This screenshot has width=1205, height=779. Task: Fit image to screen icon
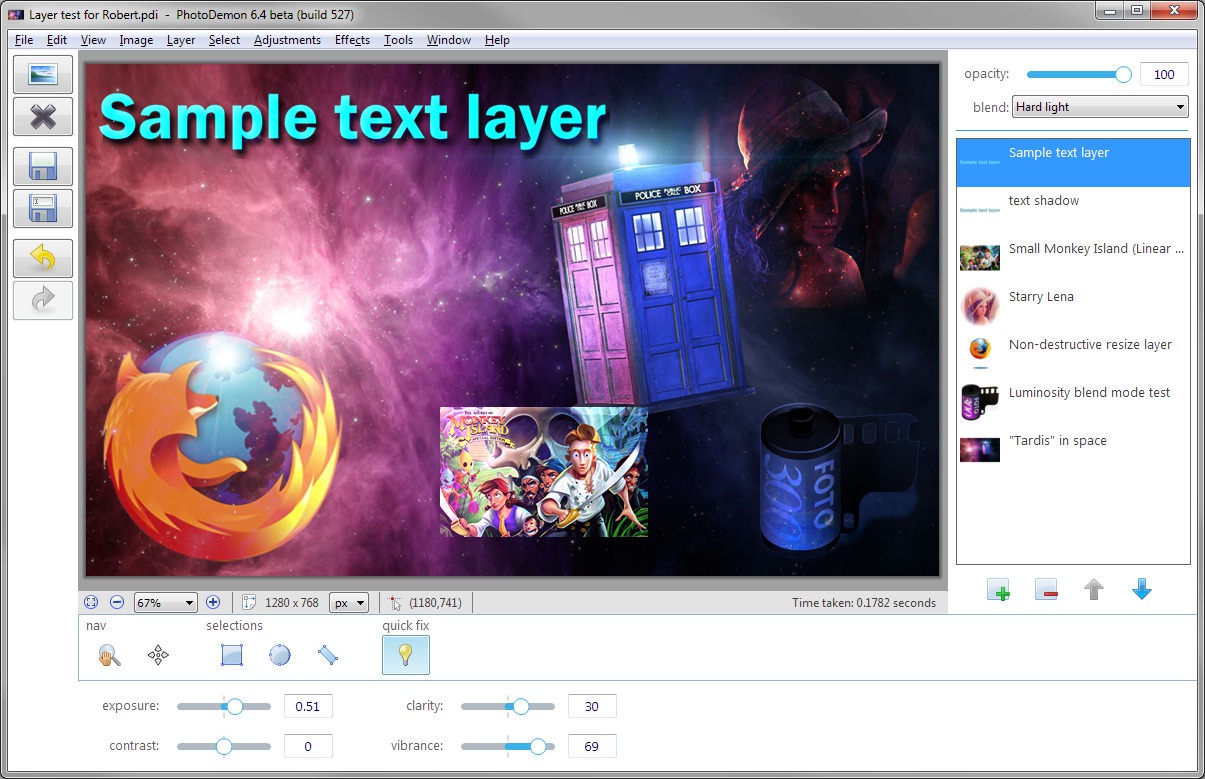pos(91,602)
